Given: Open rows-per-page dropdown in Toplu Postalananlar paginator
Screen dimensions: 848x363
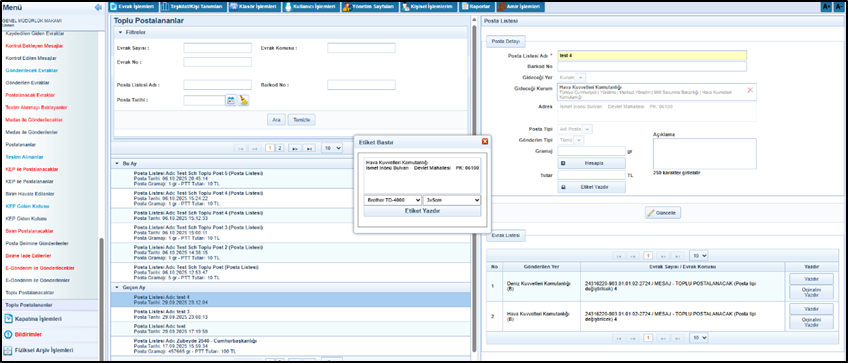Looking at the screenshot, I should [x=332, y=148].
